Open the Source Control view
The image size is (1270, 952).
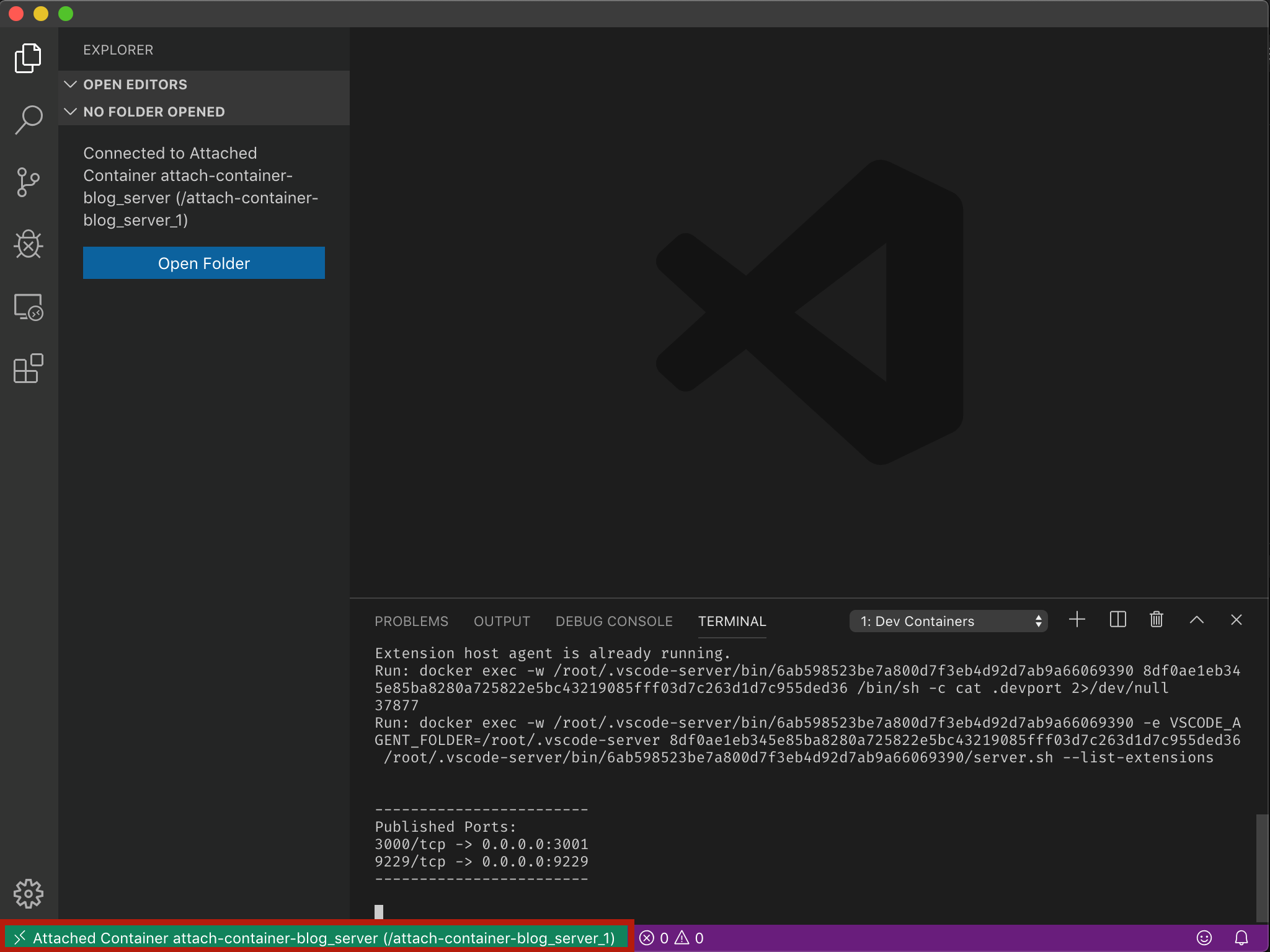[27, 182]
